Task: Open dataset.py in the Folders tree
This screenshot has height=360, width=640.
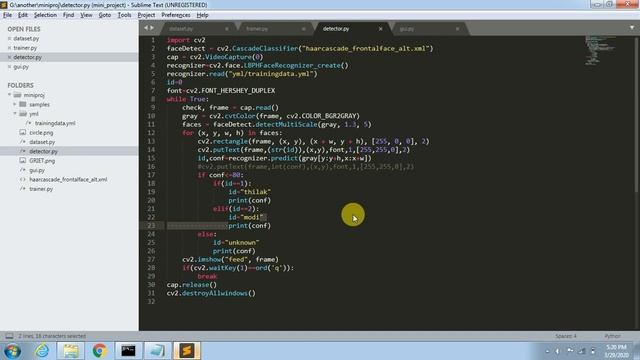Action: [42, 142]
